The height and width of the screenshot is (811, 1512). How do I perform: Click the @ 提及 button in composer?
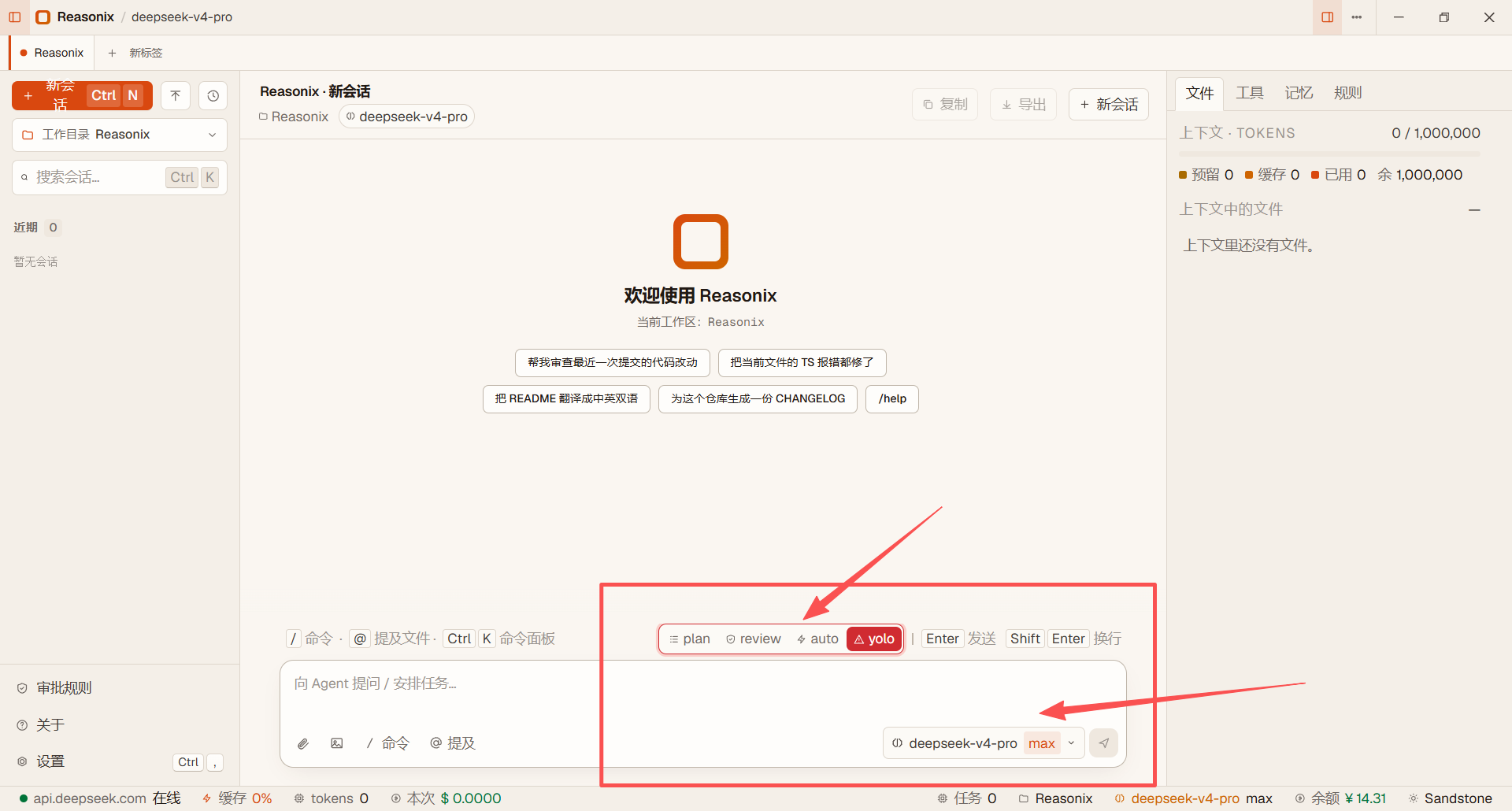(x=453, y=743)
